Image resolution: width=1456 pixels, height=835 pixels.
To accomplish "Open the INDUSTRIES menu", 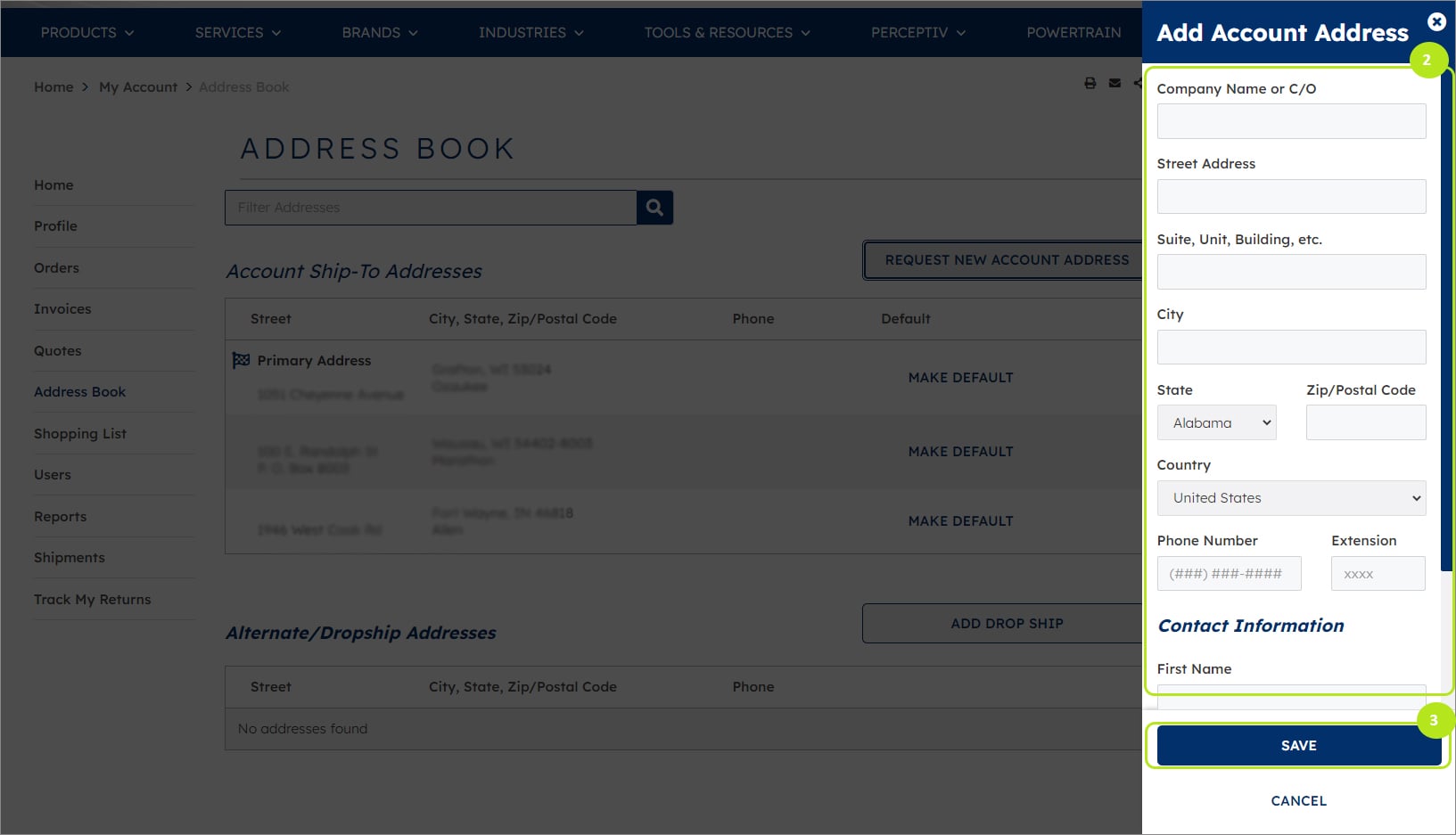I will (531, 32).
